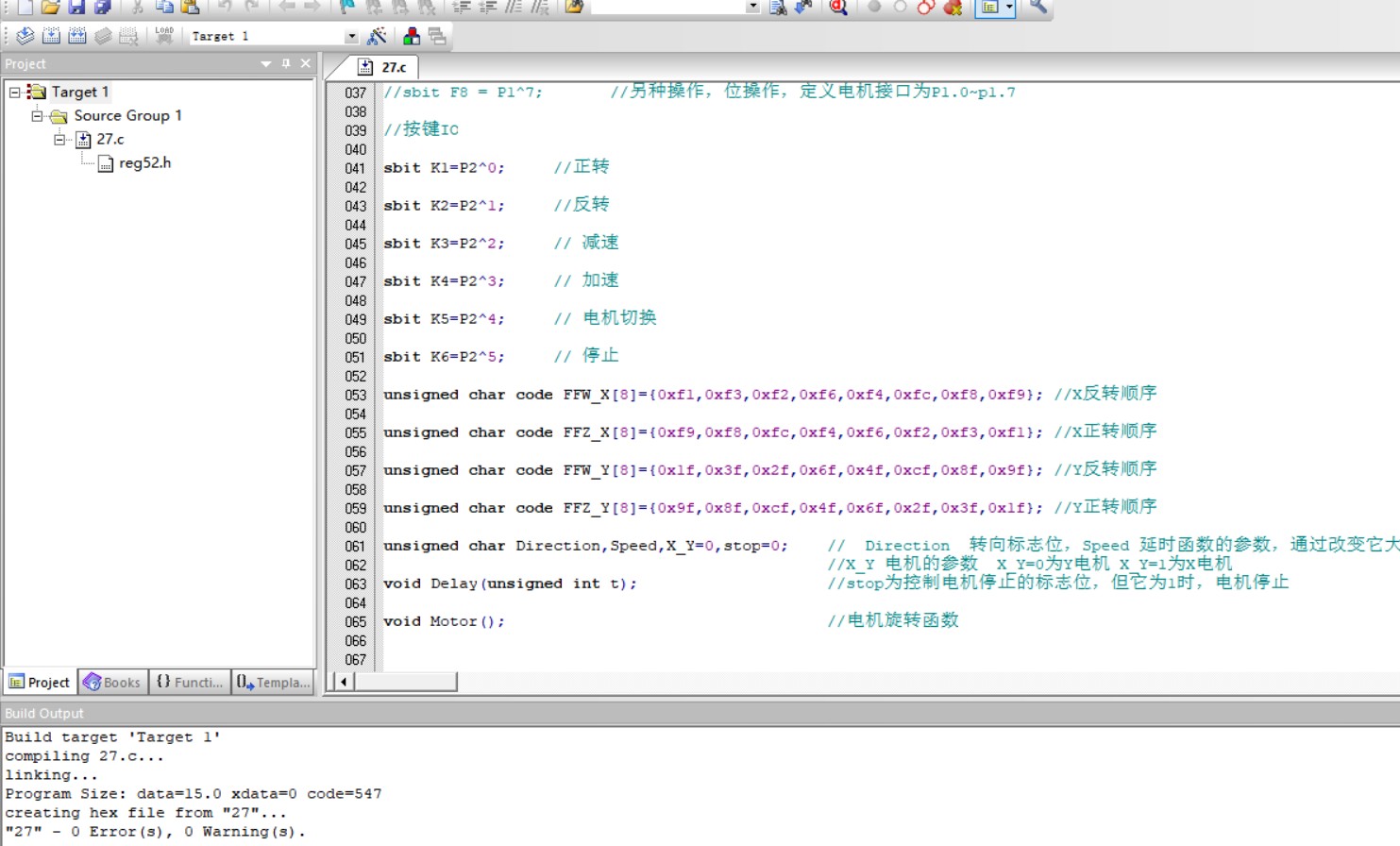Click inside the Find text input field
The height and width of the screenshot is (846, 1400).
click(x=668, y=7)
